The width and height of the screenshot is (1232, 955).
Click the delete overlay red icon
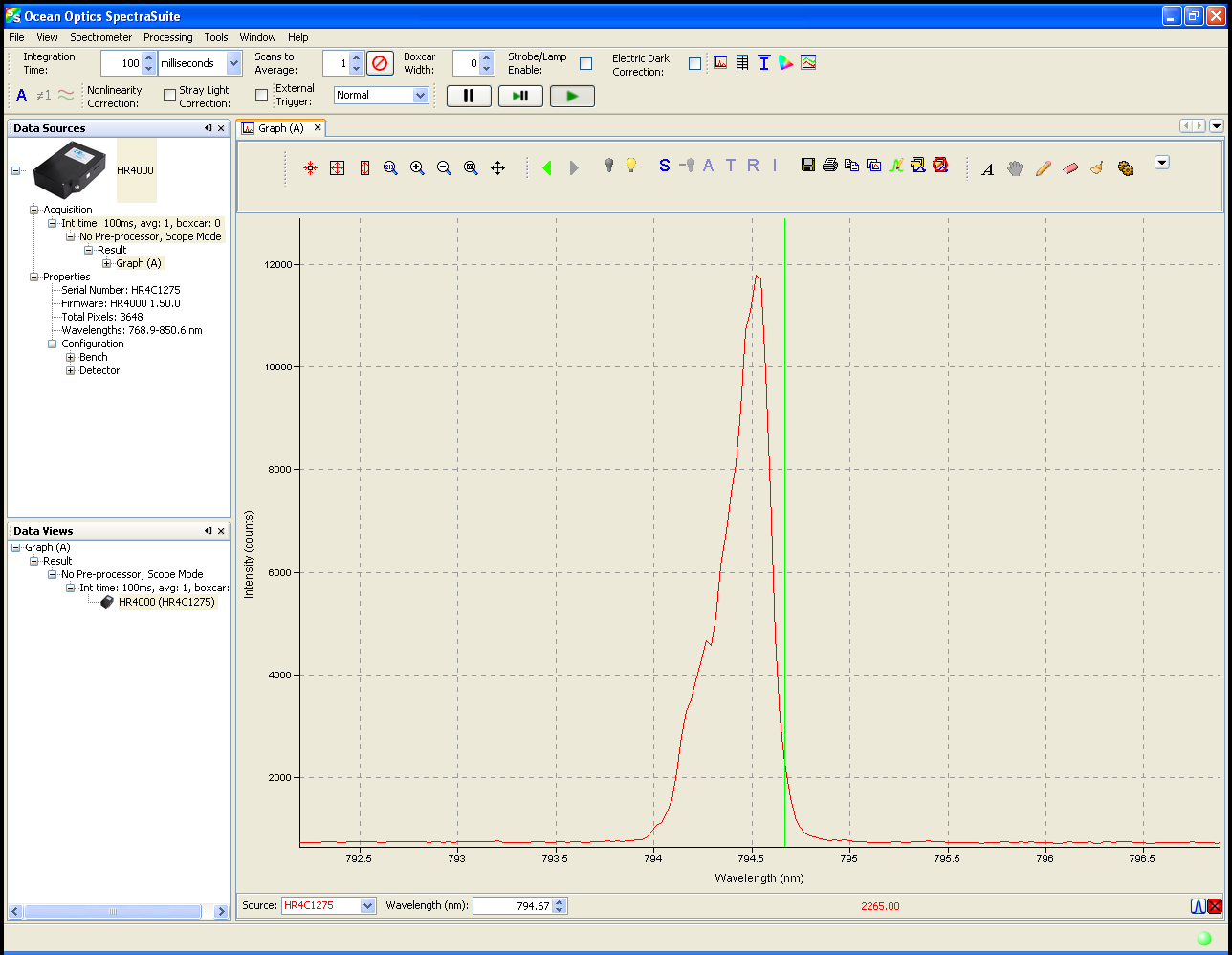[940, 166]
